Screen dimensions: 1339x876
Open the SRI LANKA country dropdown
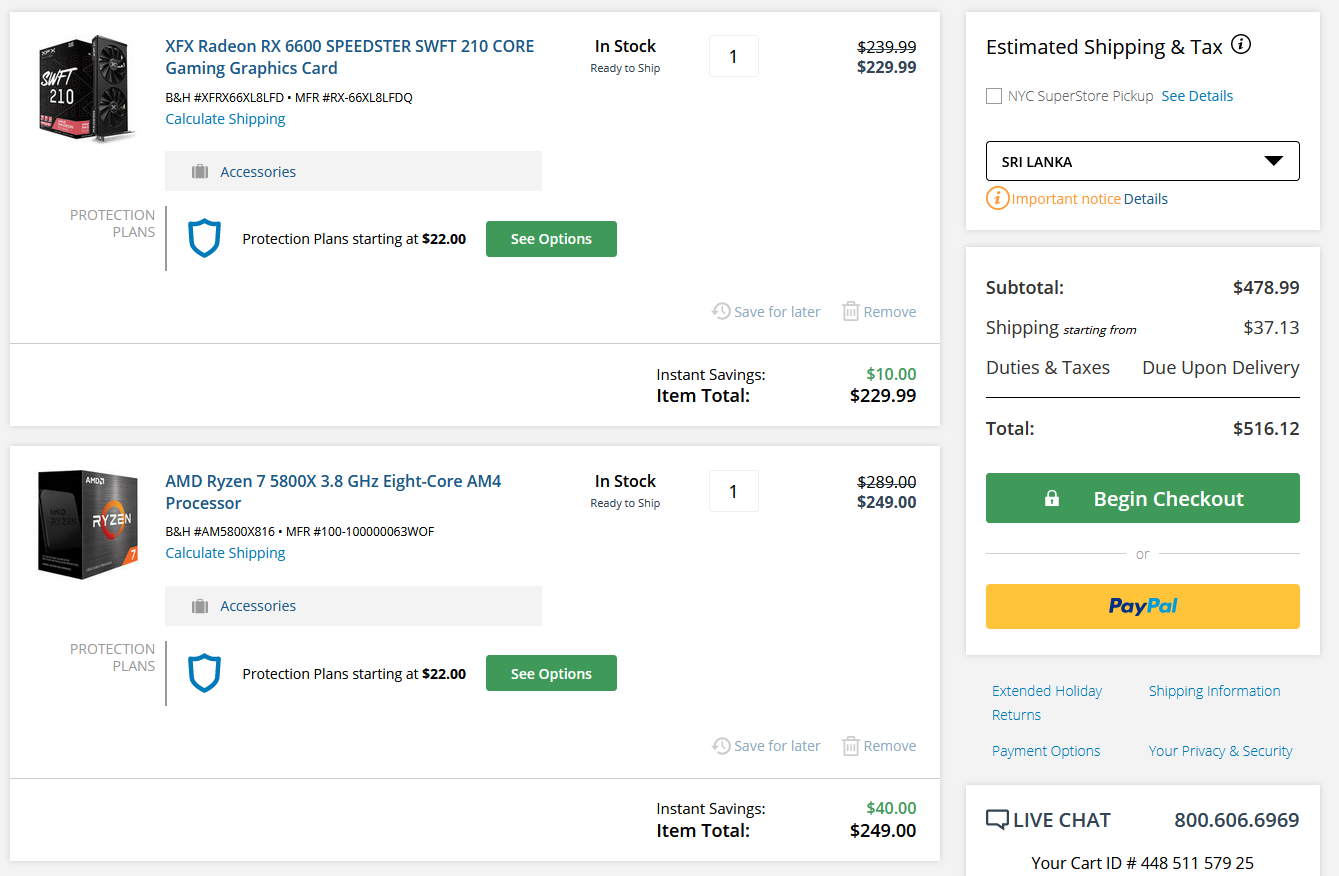pos(1143,161)
